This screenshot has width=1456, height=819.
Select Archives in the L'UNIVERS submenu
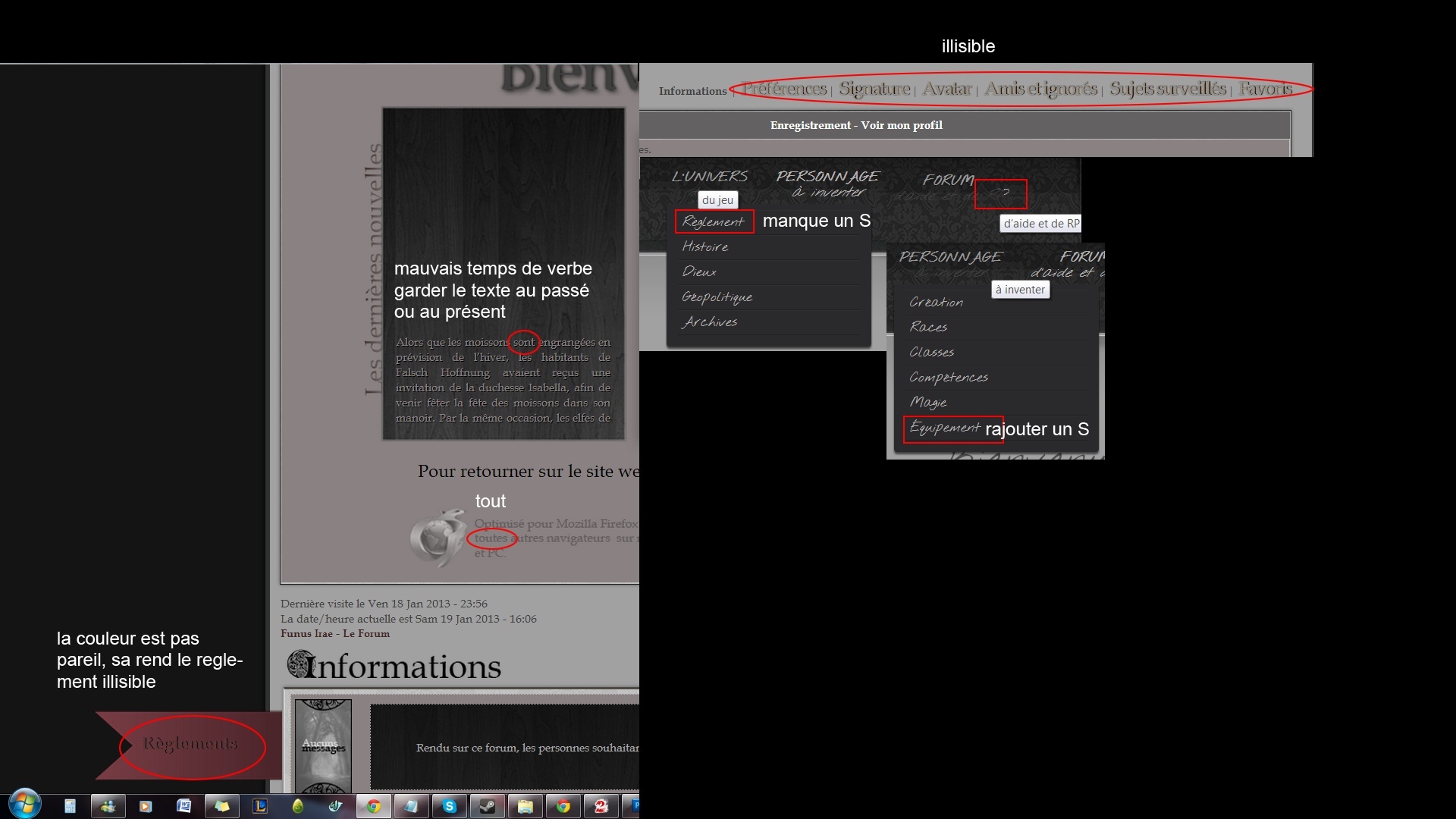710,322
